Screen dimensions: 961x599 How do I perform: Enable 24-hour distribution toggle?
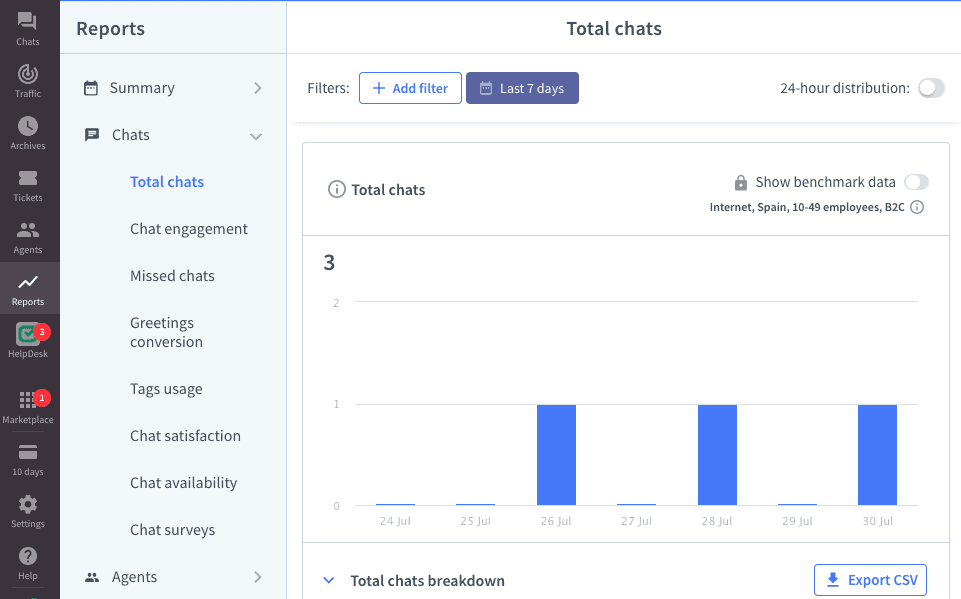[931, 88]
